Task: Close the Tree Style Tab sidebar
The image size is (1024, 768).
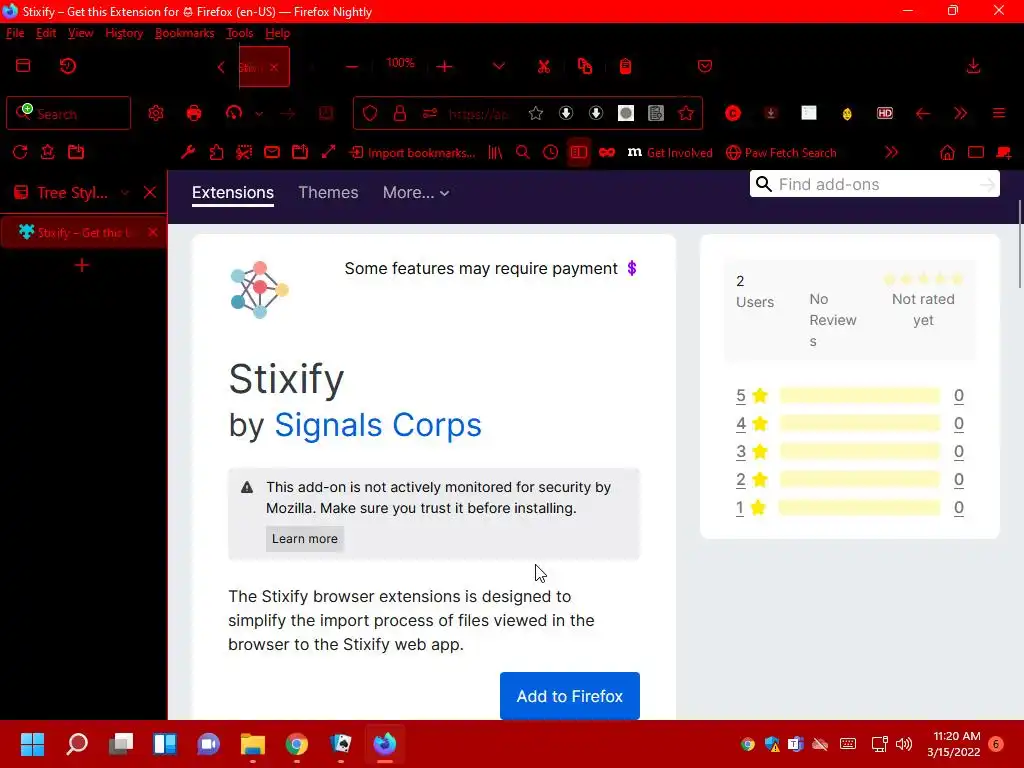Action: click(150, 193)
